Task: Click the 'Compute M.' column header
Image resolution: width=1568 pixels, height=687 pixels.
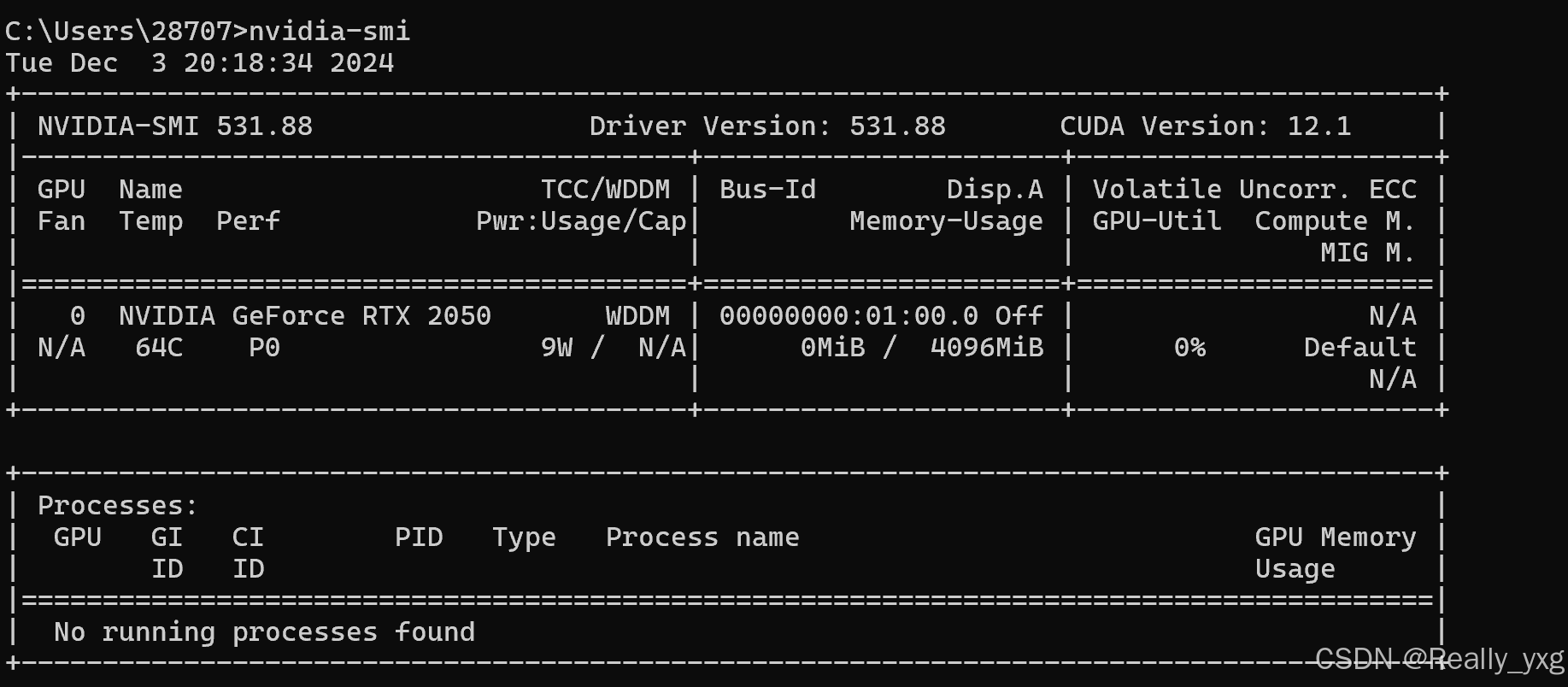Action: 1335,221
